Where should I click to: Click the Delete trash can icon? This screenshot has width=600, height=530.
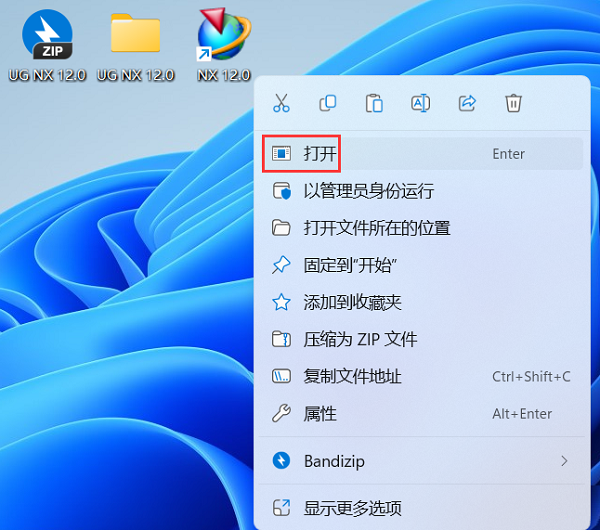tap(514, 103)
